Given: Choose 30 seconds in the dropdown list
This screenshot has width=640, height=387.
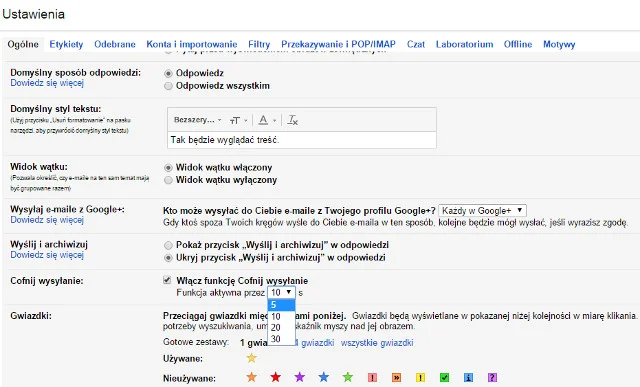Looking at the screenshot, I should 281,339.
